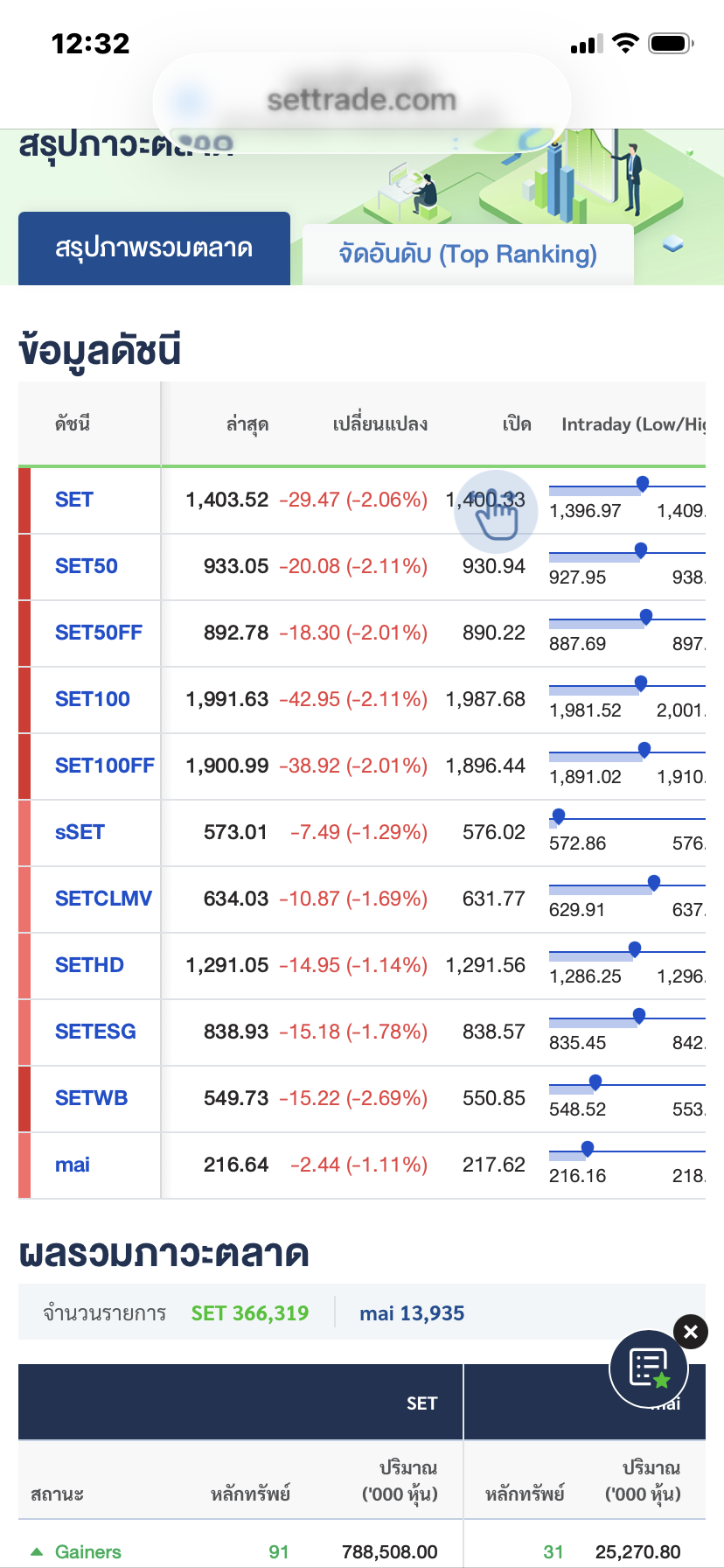Tap the settrade.com address bar
The width and height of the screenshot is (724, 1568).
[x=362, y=100]
